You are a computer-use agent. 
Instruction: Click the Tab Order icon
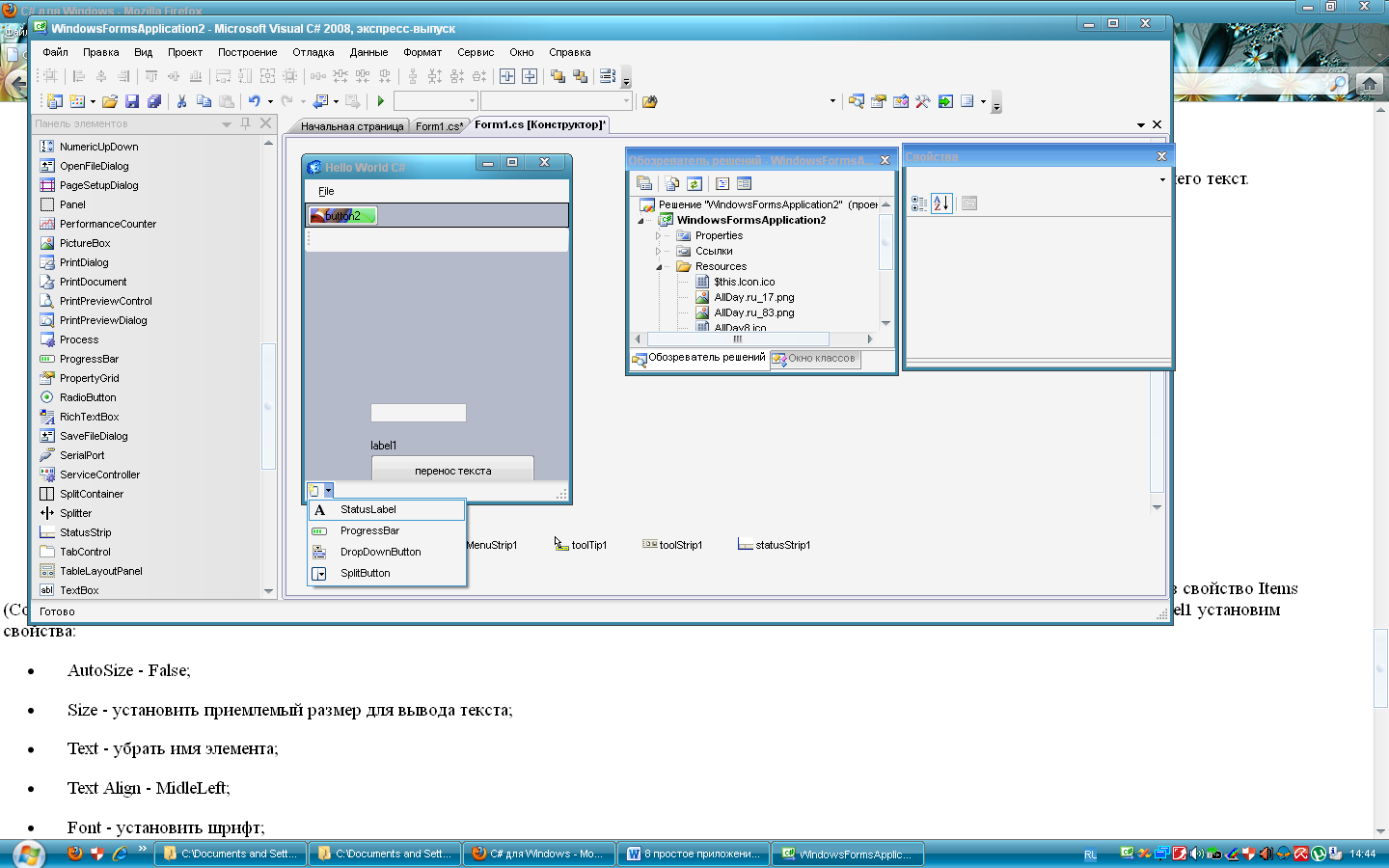(607, 76)
